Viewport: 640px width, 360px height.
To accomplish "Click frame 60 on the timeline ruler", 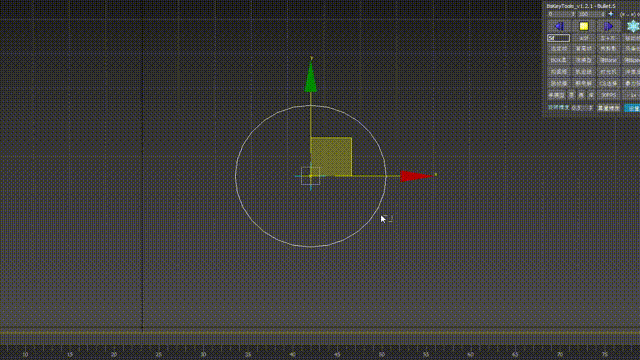I will pyautogui.click(x=470, y=354).
